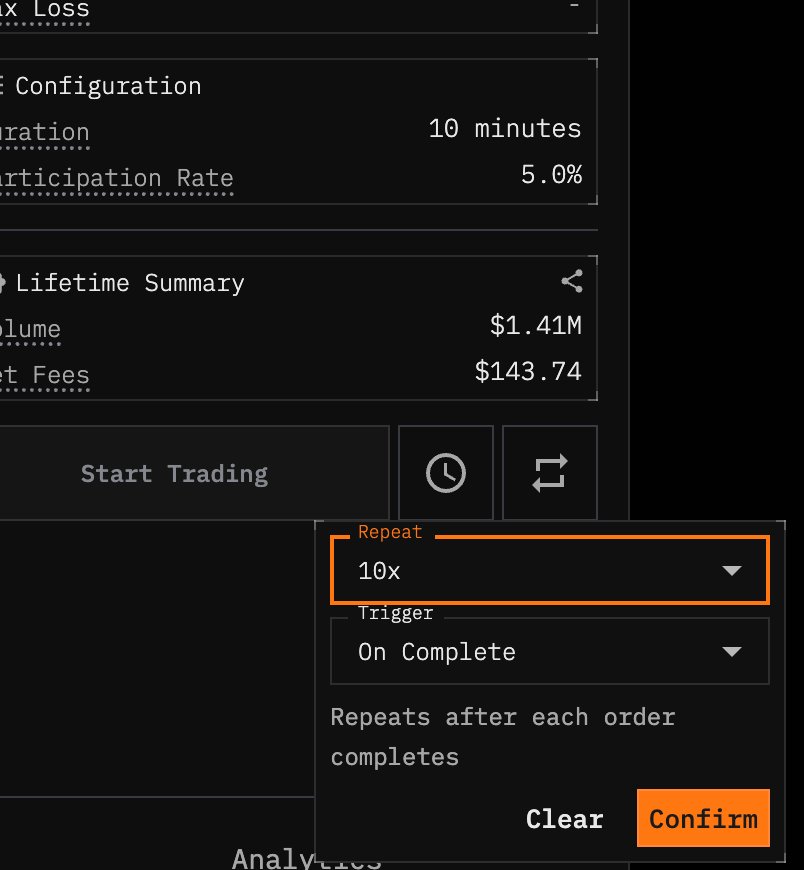Click the Confirm button

(703, 818)
